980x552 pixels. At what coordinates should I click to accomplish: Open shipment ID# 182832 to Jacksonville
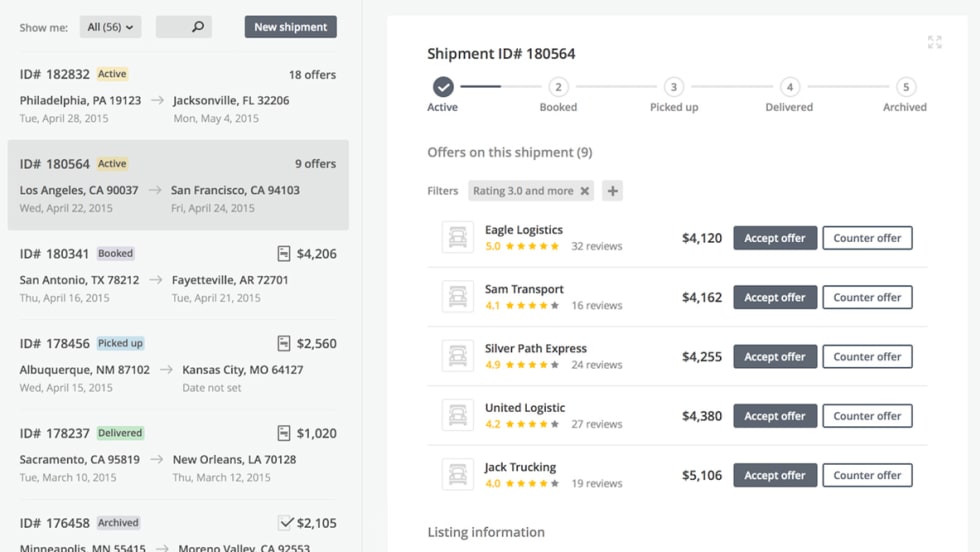pyautogui.click(x=178, y=95)
